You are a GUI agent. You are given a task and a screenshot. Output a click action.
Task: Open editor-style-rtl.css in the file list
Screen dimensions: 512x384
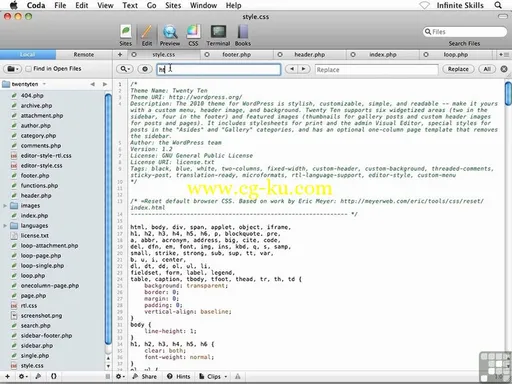coord(46,156)
